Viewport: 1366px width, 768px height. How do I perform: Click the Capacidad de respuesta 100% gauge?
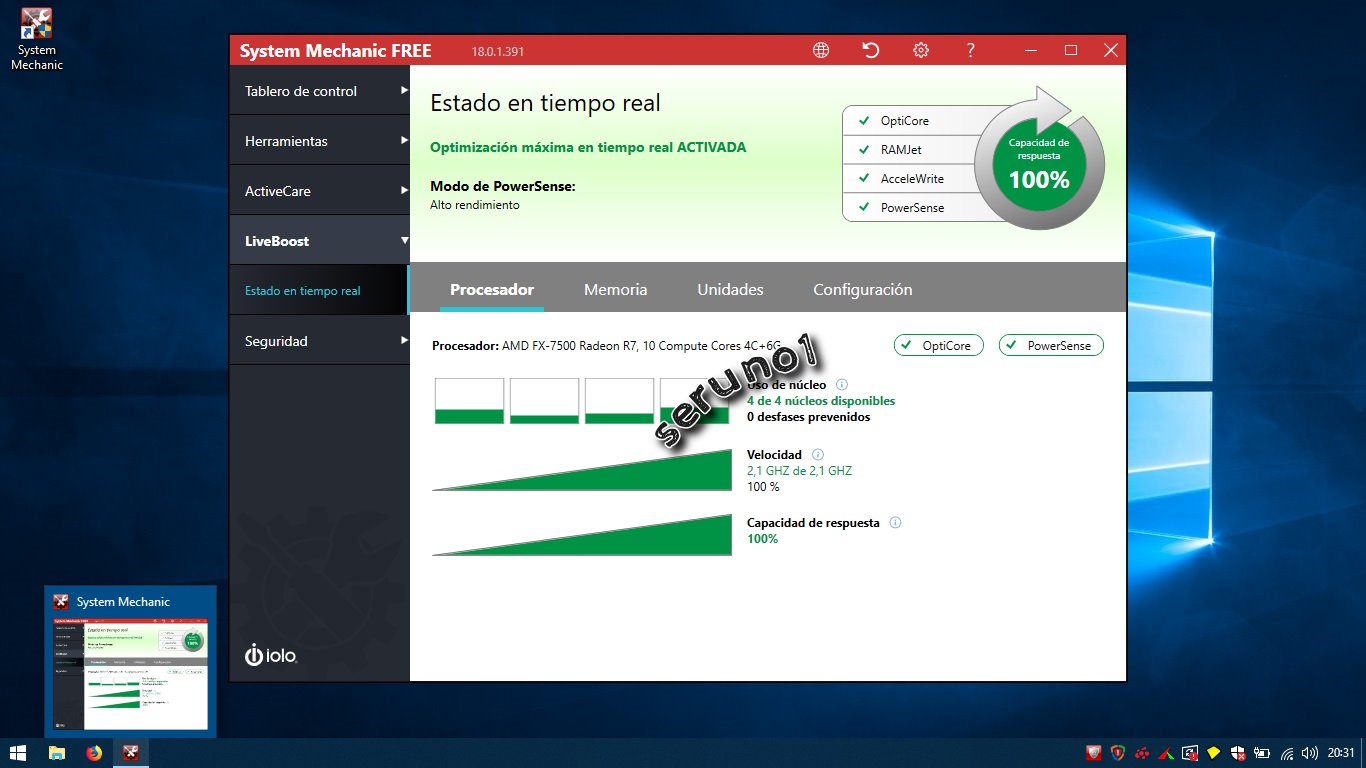point(1039,165)
